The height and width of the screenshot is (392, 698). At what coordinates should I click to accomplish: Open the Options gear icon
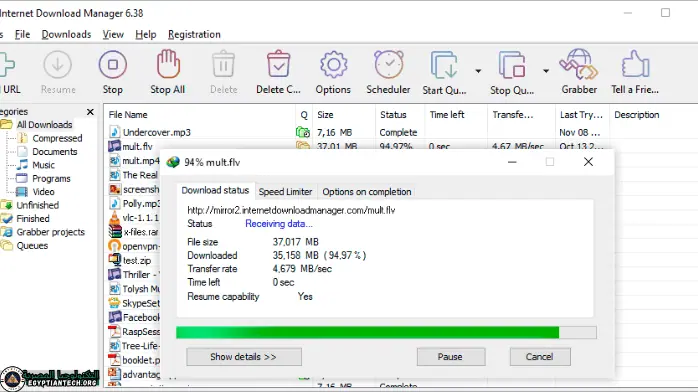(333, 65)
